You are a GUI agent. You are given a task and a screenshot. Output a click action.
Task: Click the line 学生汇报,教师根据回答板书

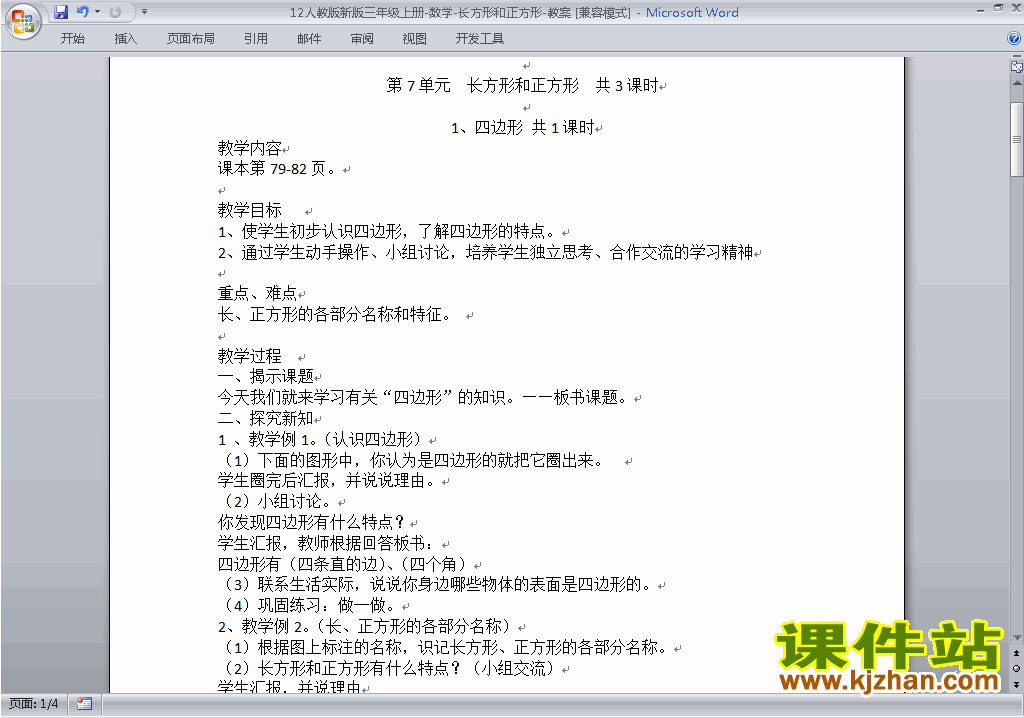326,543
